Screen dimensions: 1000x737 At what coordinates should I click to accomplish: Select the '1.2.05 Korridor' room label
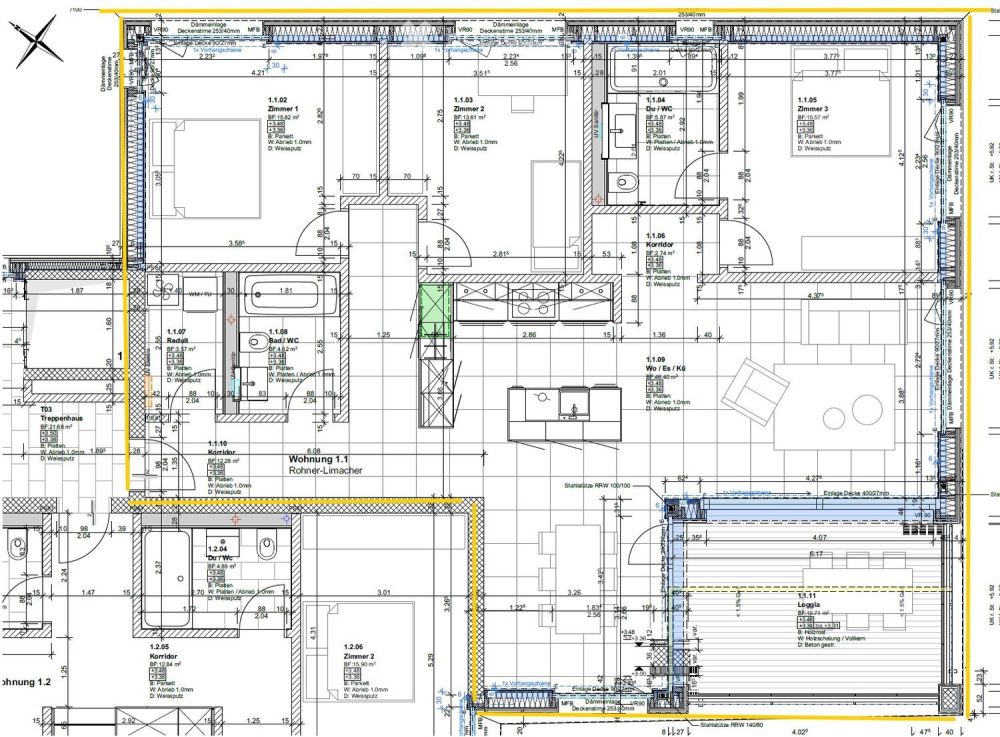click(163, 652)
